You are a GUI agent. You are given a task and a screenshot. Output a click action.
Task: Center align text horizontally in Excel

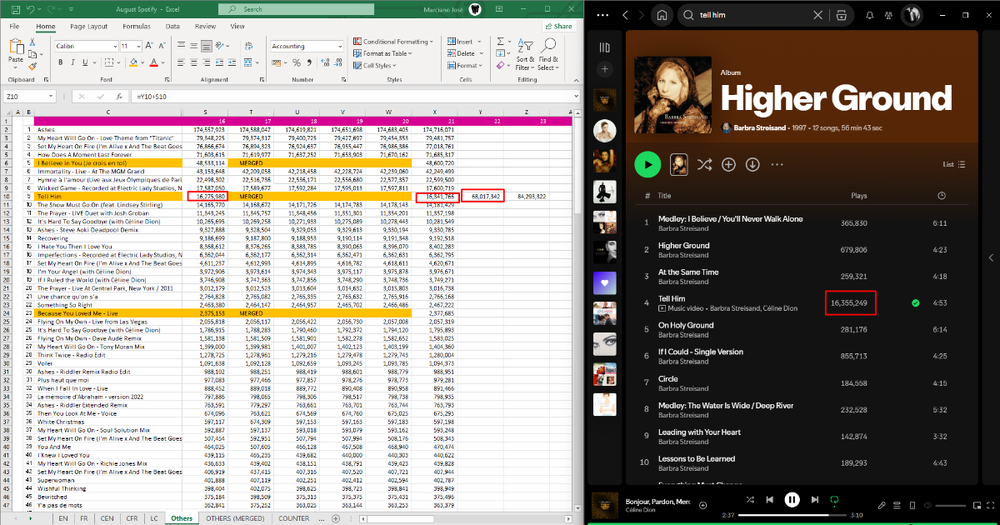[194, 63]
